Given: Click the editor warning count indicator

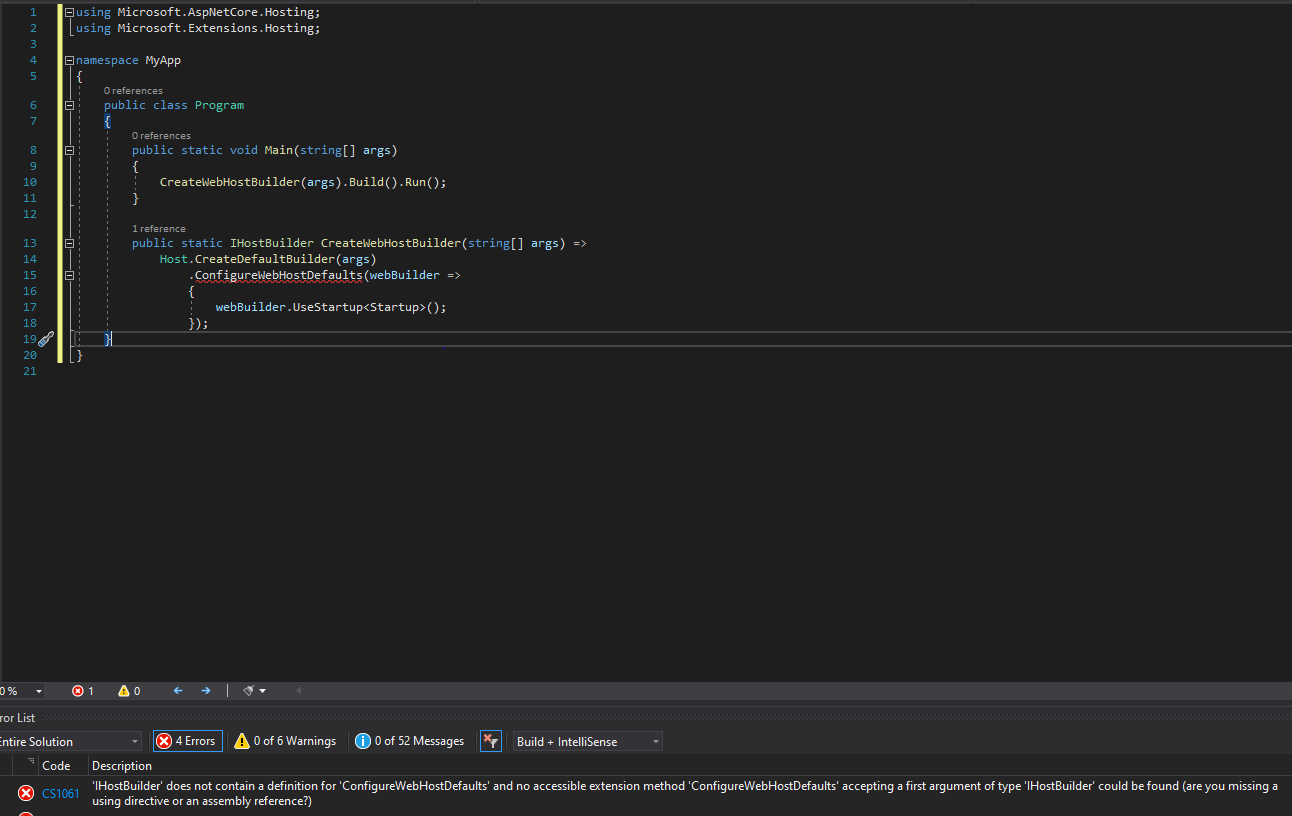Looking at the screenshot, I should tap(129, 691).
